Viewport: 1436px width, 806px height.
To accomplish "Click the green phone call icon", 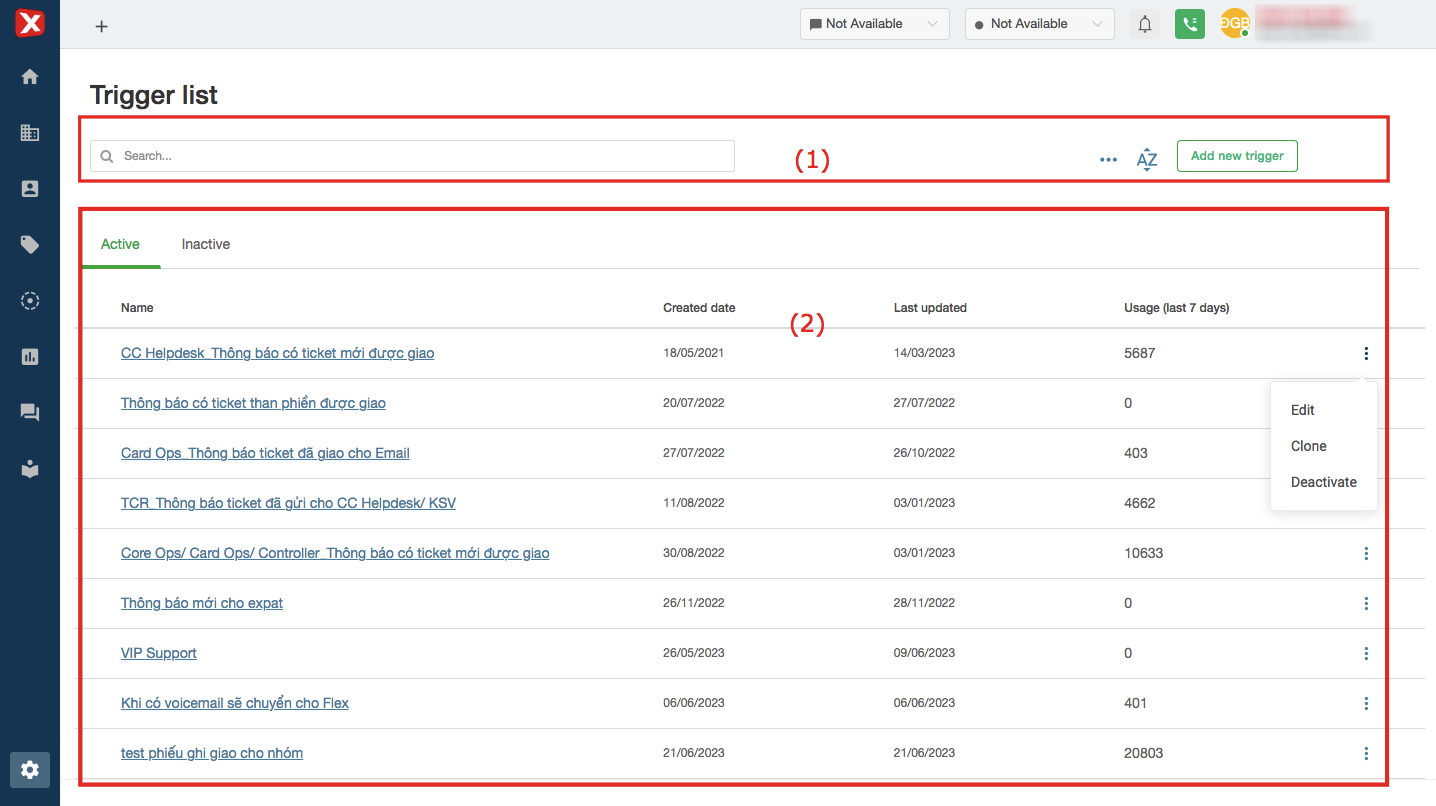I will (1189, 24).
